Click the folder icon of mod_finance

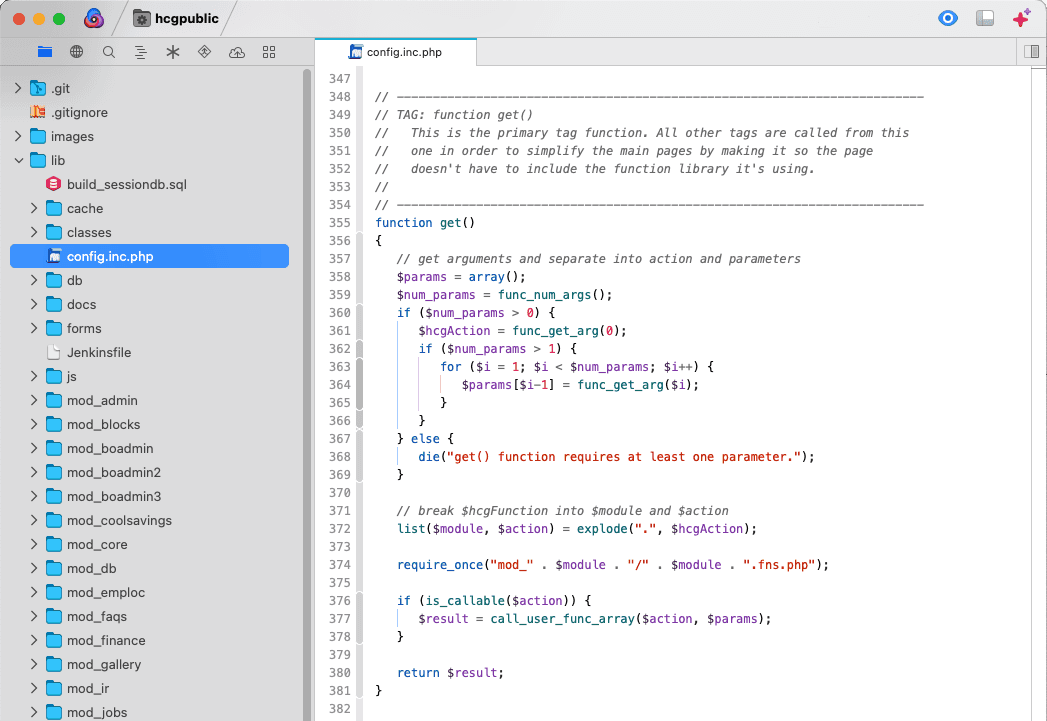(54, 641)
